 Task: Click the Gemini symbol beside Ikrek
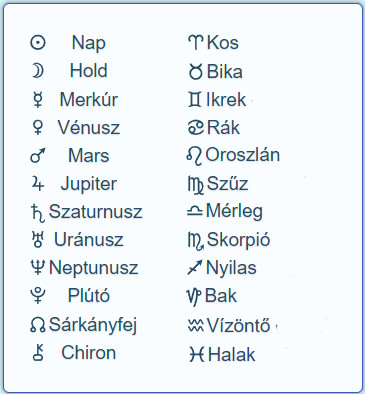[195, 100]
